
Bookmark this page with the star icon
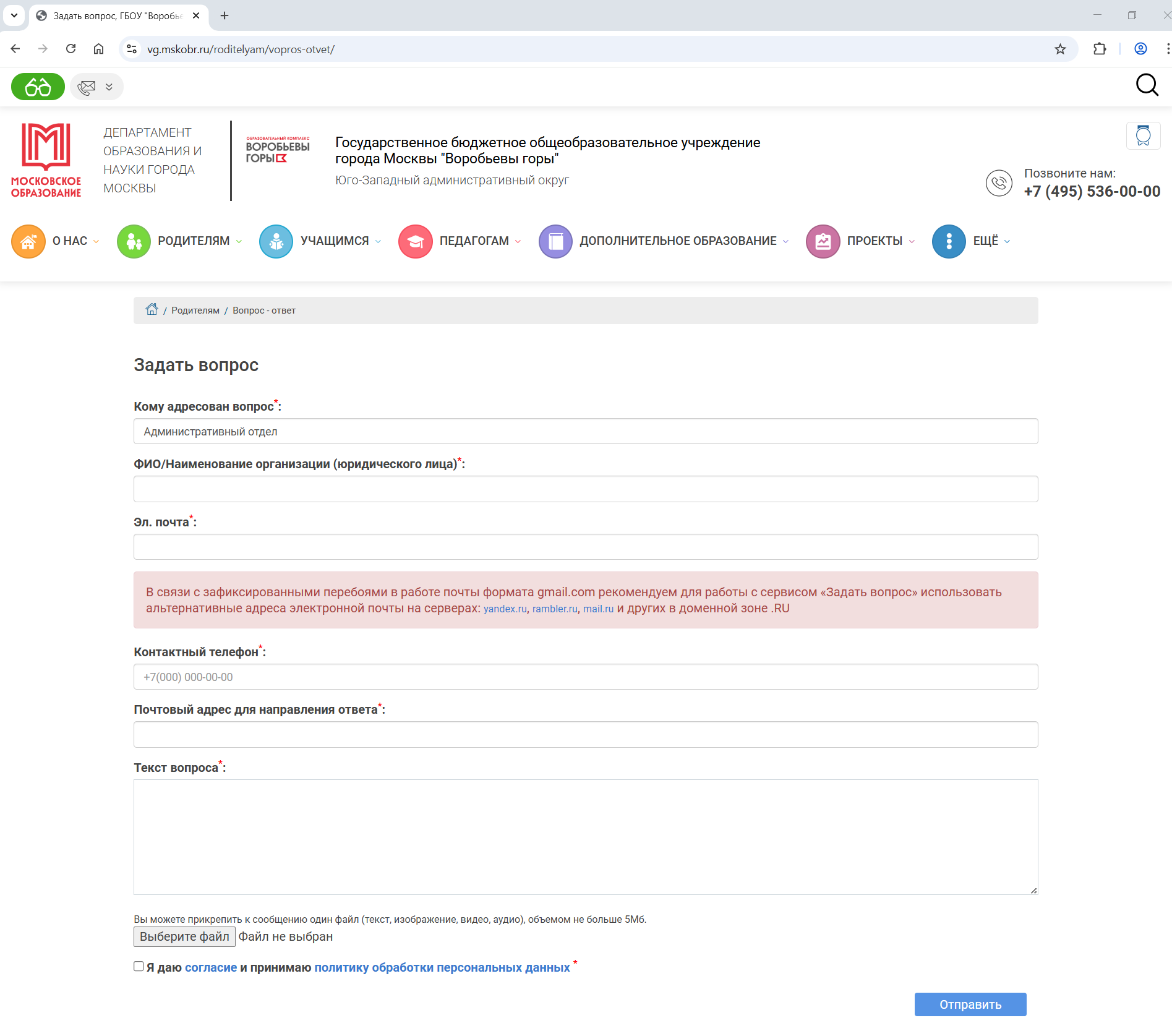point(1060,49)
